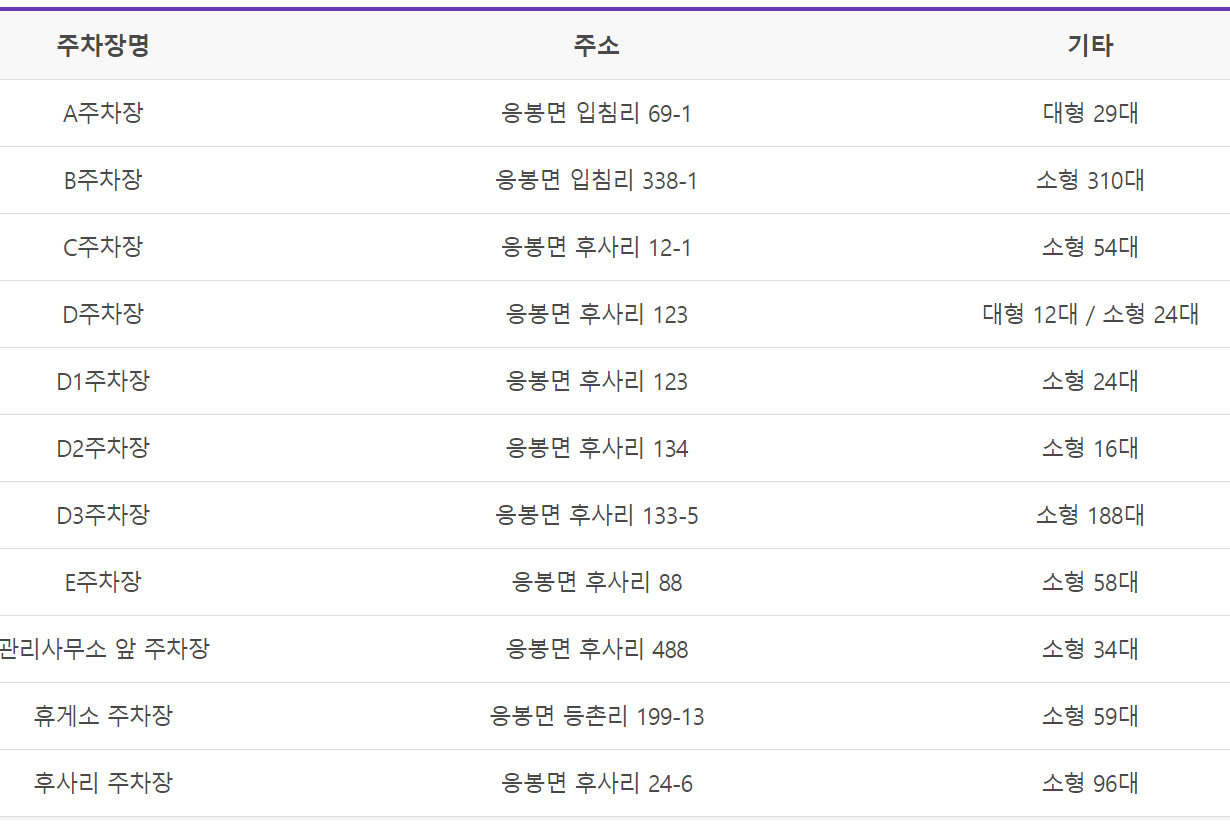Image resolution: width=1230 pixels, height=825 pixels.
Task: Select the 후사리 주차장 name cell
Action: pyautogui.click(x=103, y=783)
